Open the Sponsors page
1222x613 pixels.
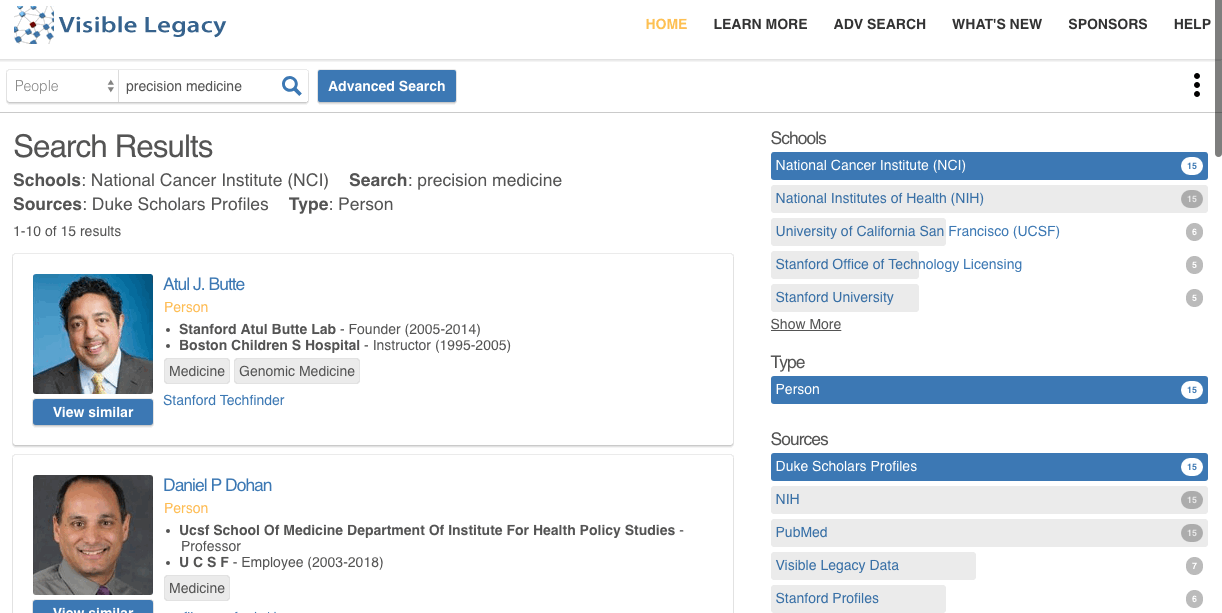1107,24
